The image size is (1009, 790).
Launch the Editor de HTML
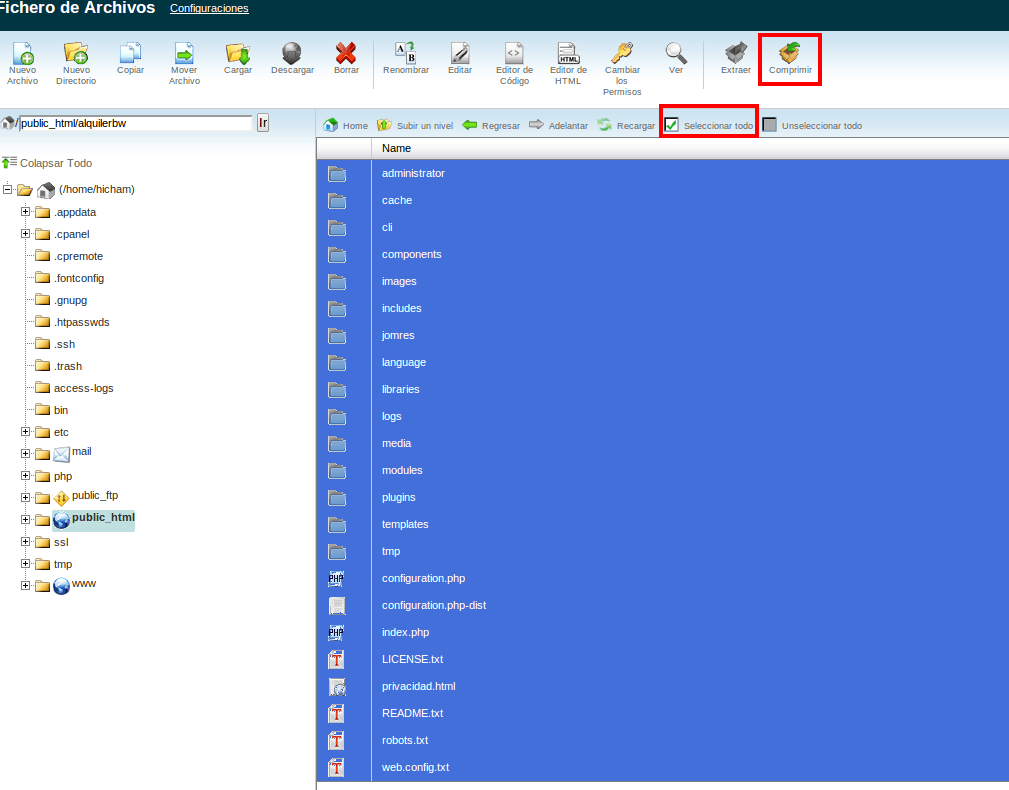(x=568, y=53)
